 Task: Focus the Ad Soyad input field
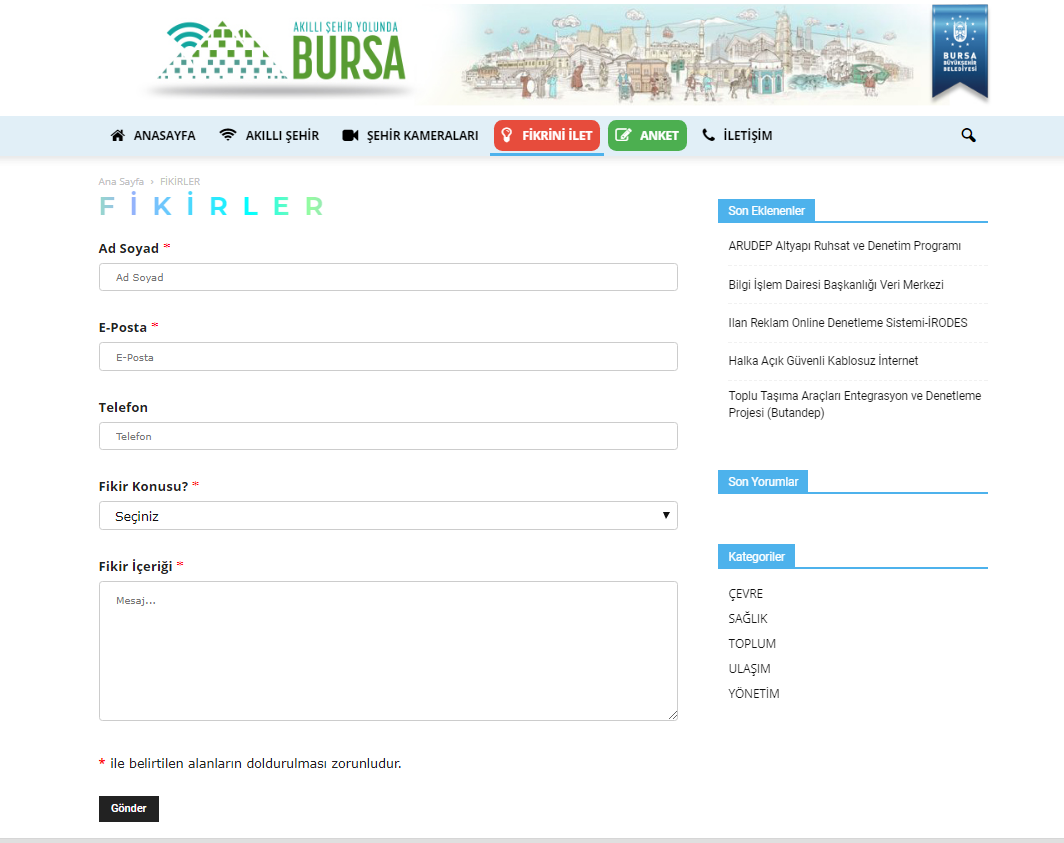point(388,277)
